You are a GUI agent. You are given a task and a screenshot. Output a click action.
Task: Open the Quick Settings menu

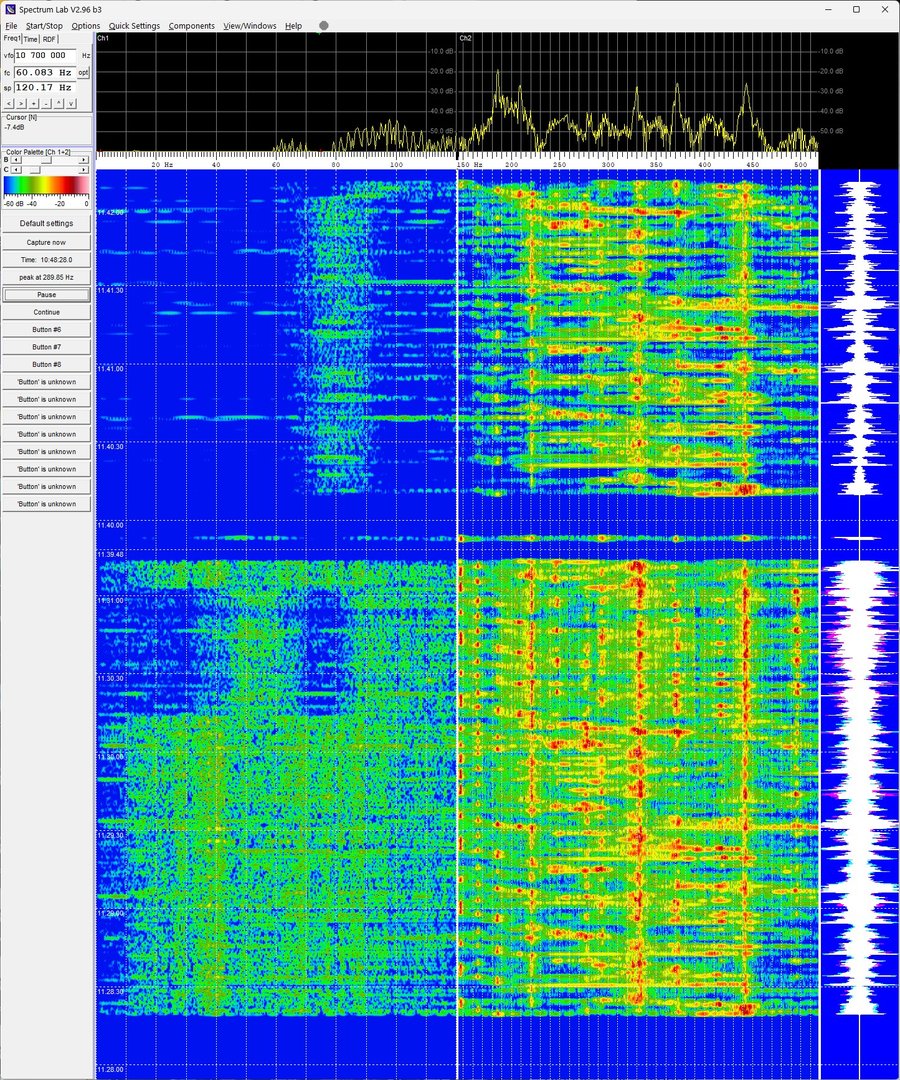click(134, 26)
